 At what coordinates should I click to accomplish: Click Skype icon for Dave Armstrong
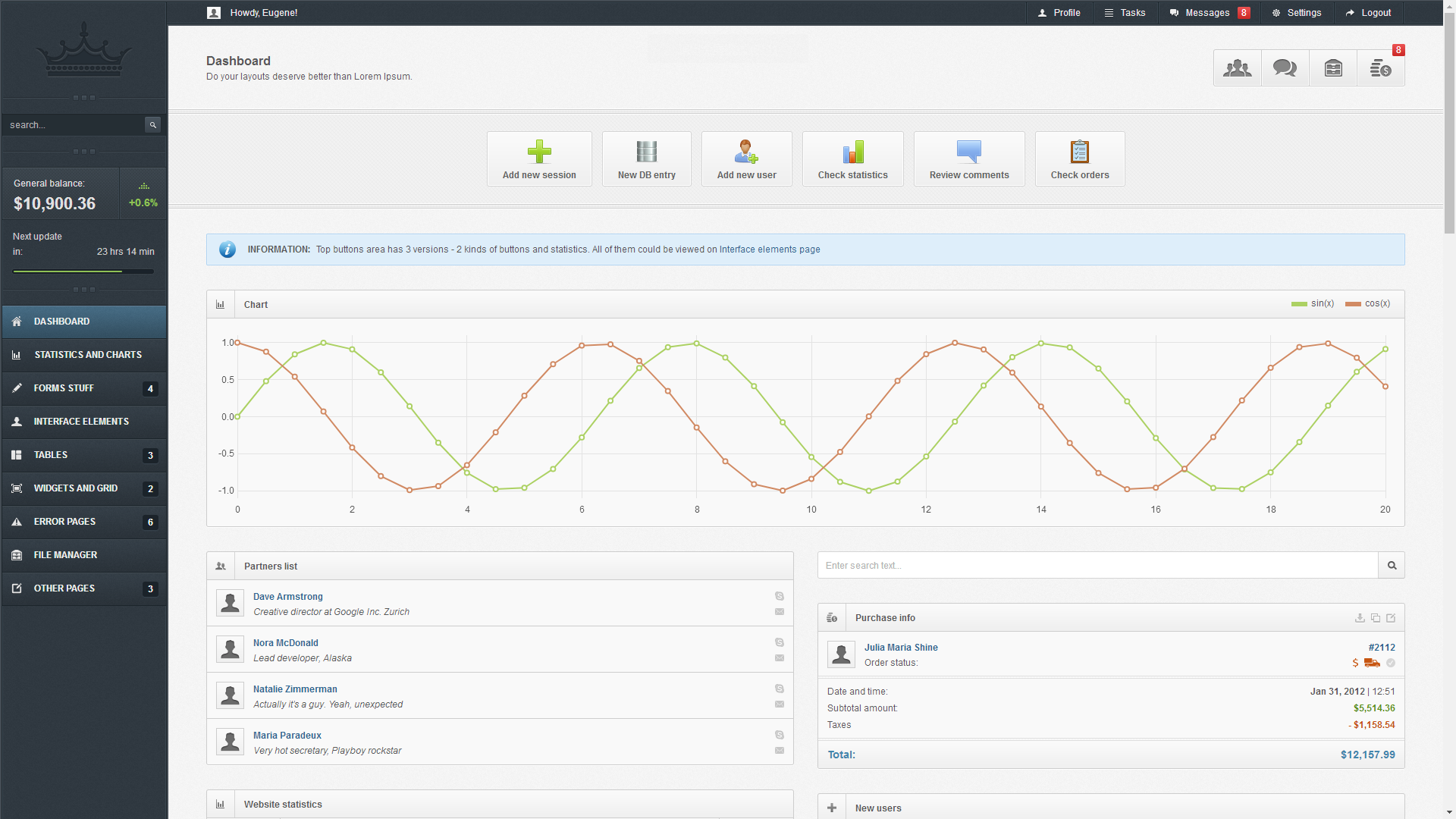[x=780, y=596]
